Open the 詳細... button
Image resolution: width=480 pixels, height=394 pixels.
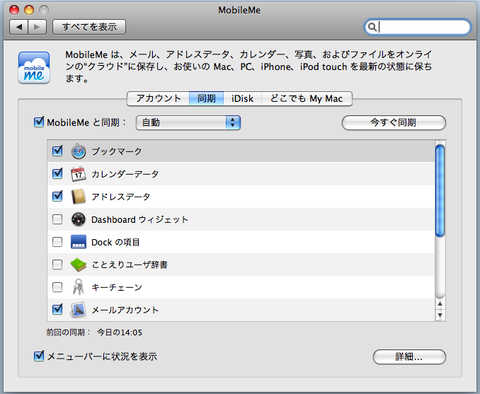coord(409,357)
